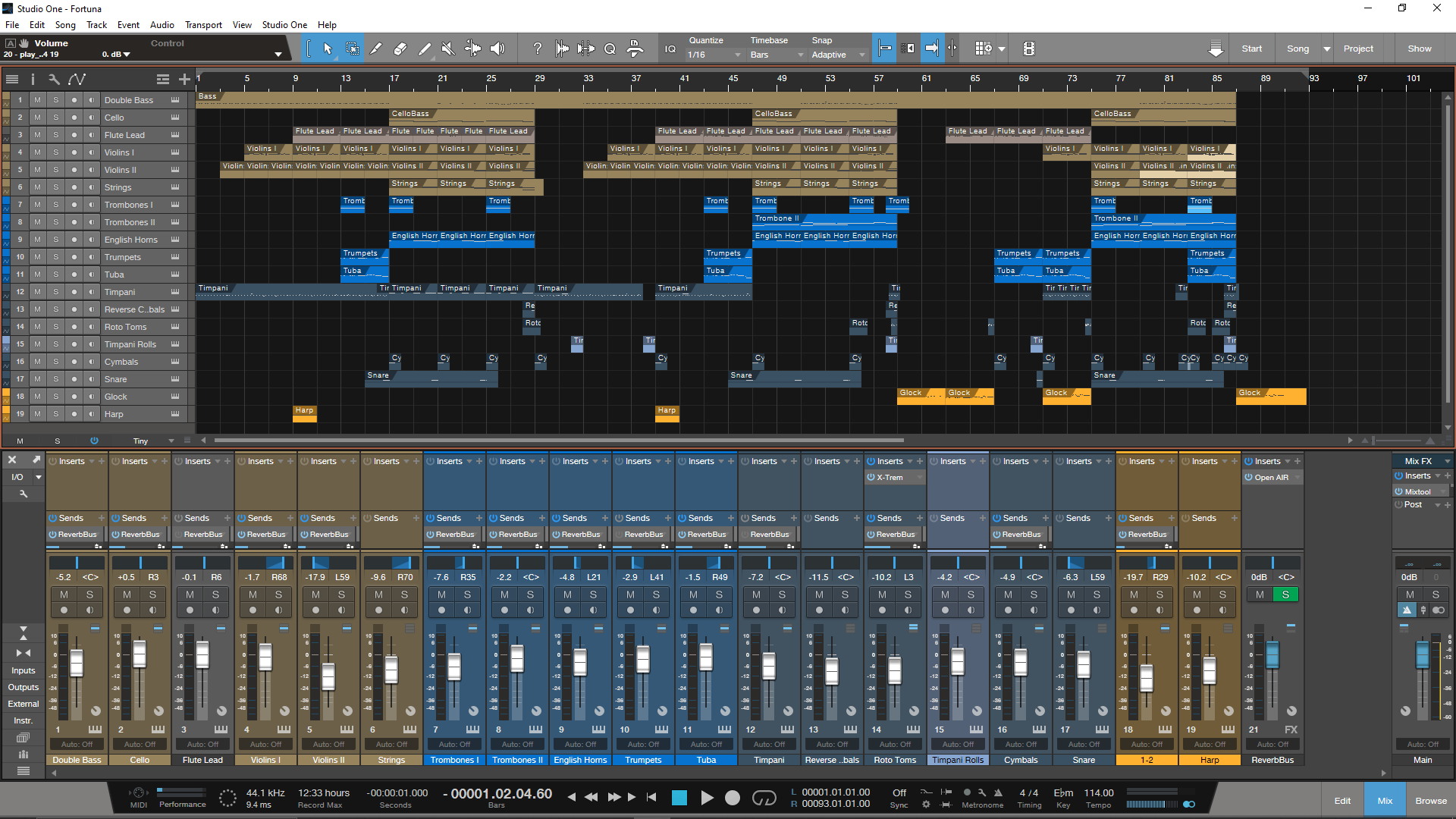Viewport: 1456px width, 819px height.
Task: Show automation curve icon
Action: (x=77, y=79)
